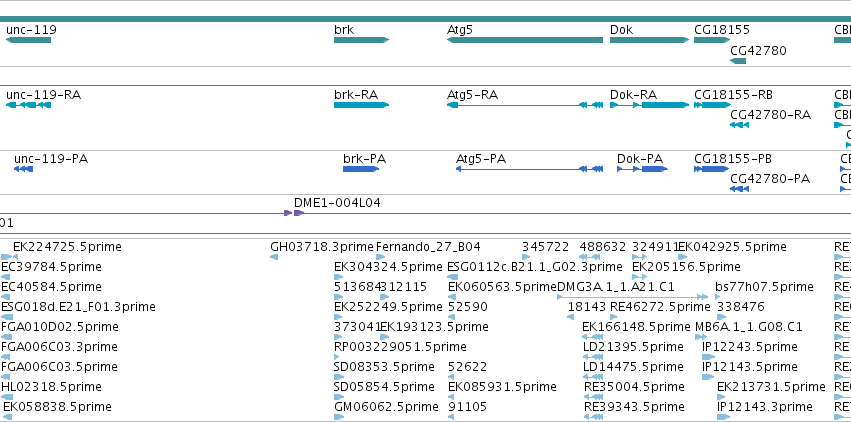Click the GH03718.3prime EST label
The height and width of the screenshot is (422, 851).
[322, 247]
